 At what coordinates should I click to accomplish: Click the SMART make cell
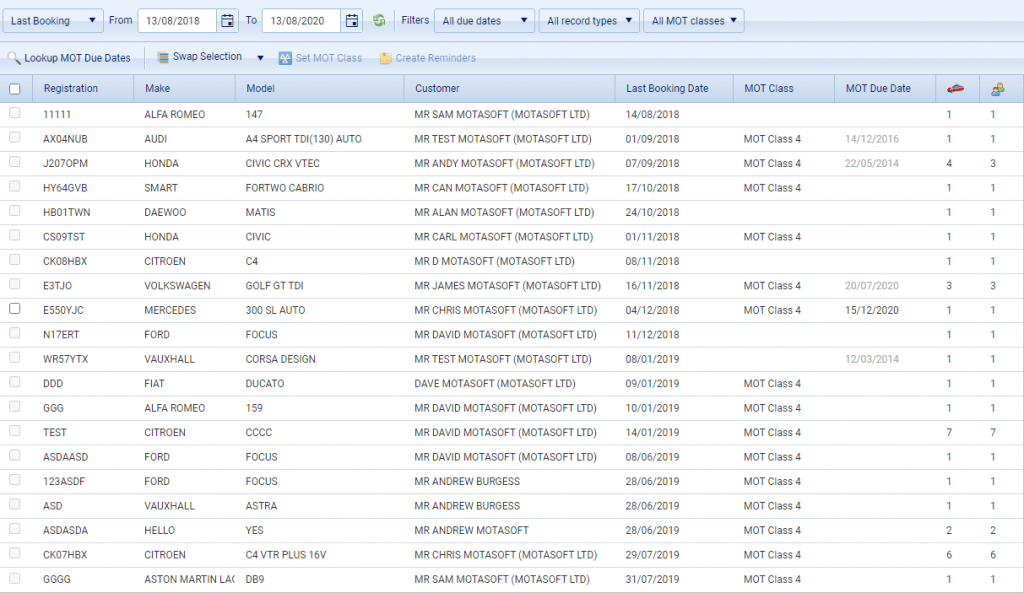point(161,187)
